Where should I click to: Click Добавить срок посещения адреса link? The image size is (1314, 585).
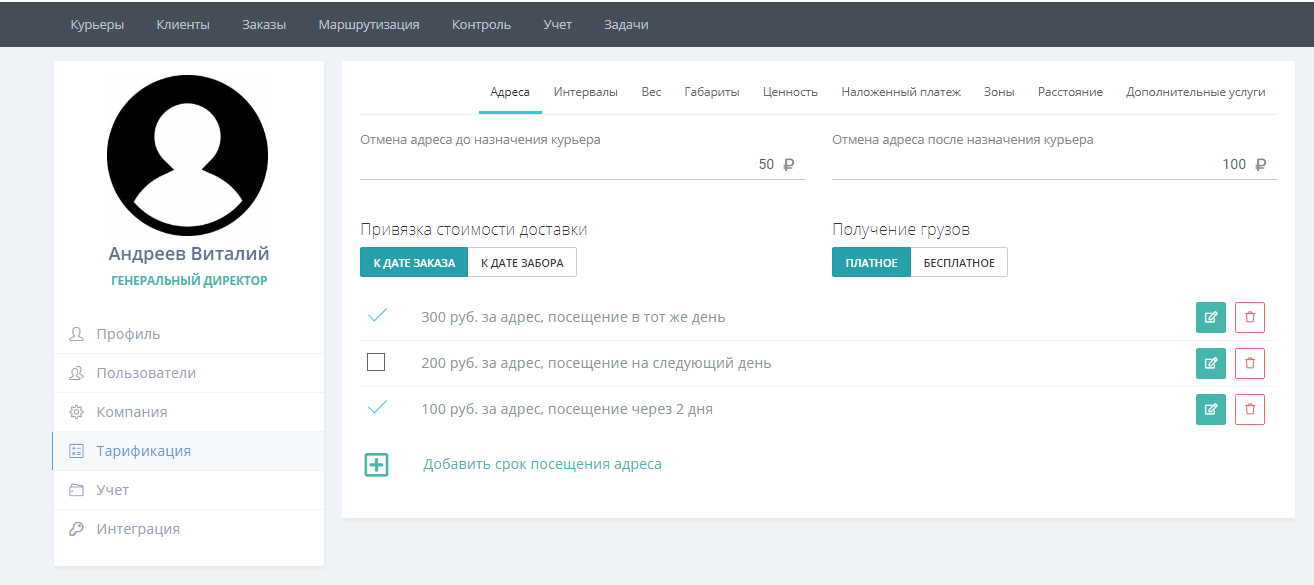(542, 464)
